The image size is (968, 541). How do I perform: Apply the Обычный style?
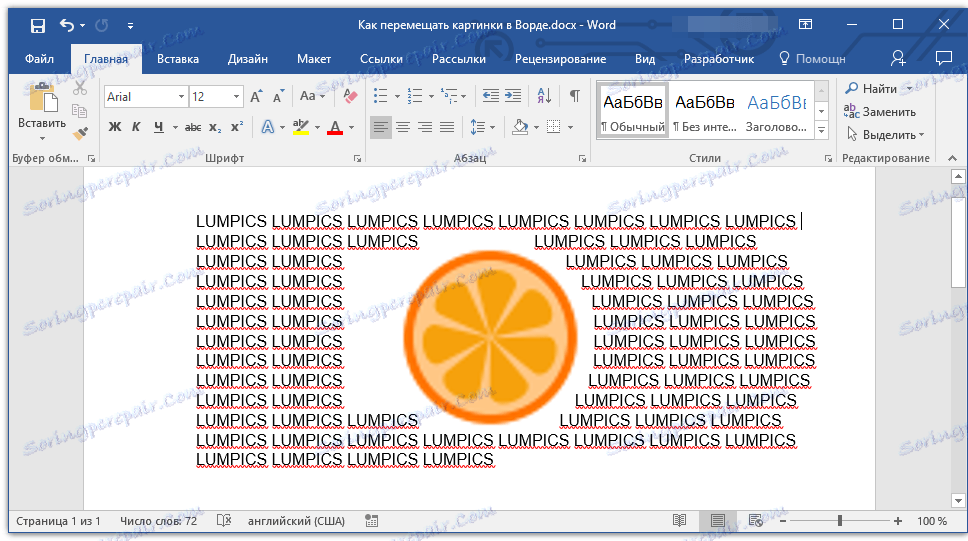pos(633,111)
